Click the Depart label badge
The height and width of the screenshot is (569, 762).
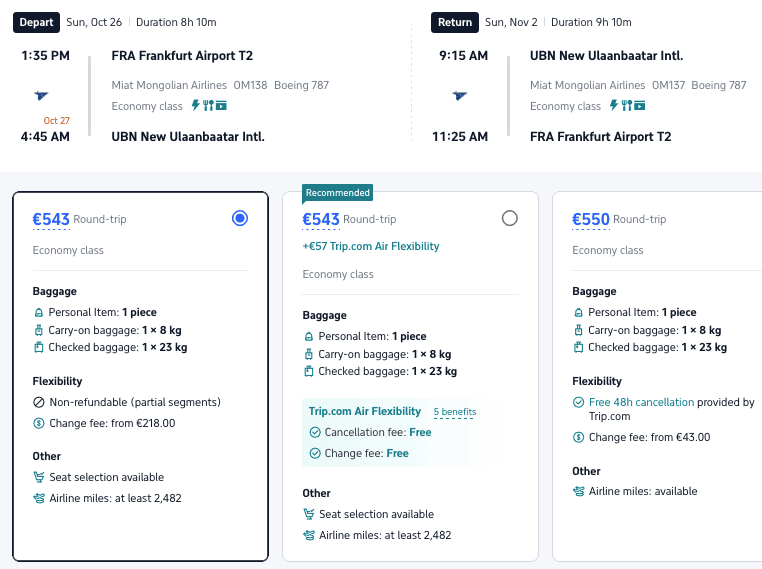point(36,22)
